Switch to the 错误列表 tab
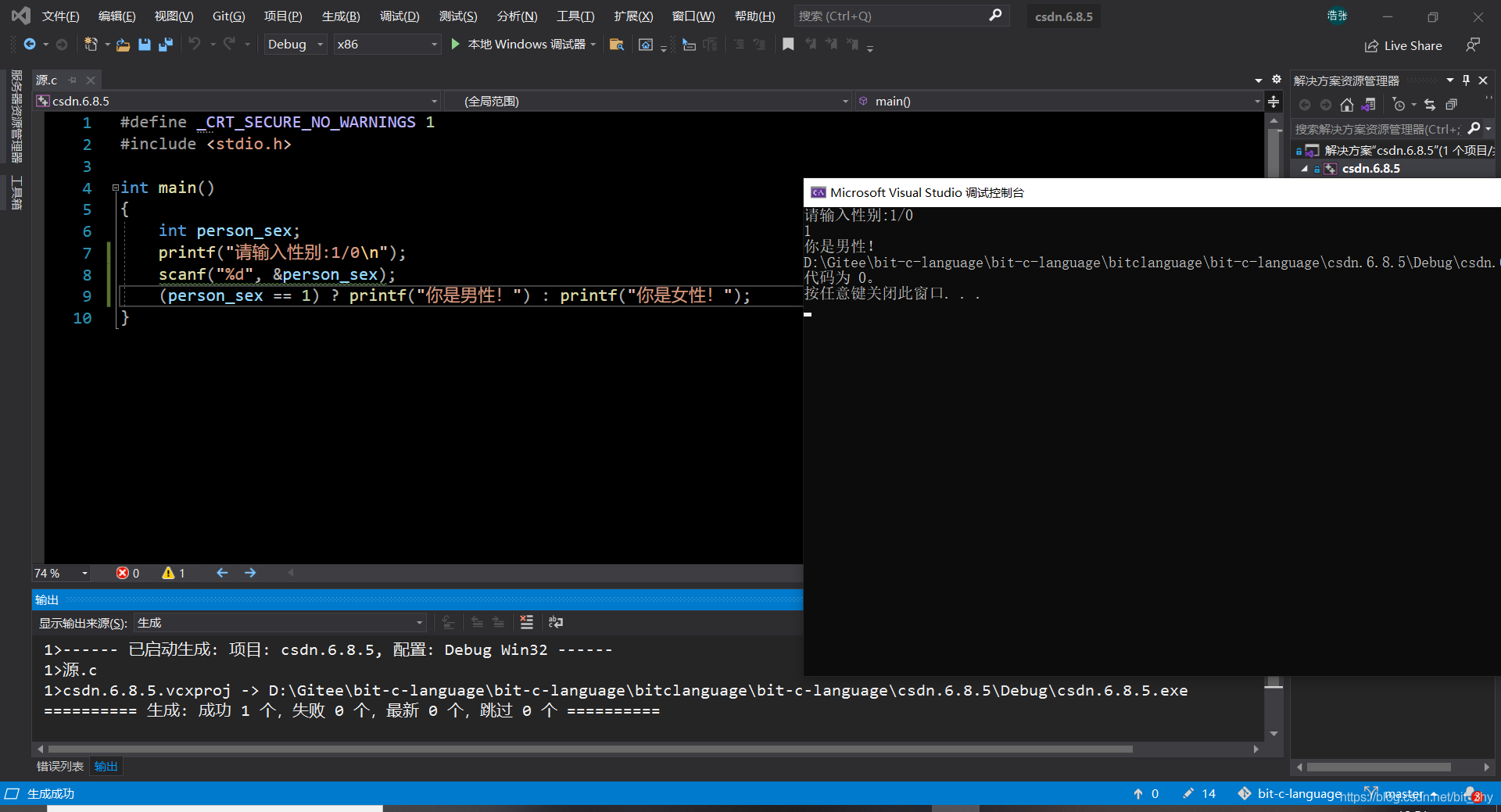Image resolution: width=1501 pixels, height=812 pixels. click(60, 767)
